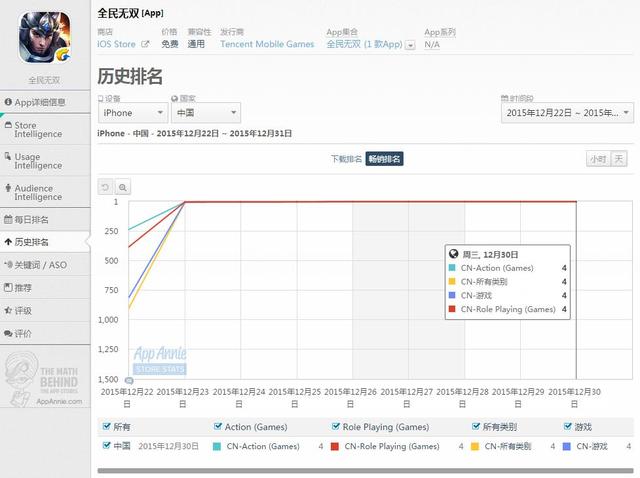
Task: Click the AppAnnie.com Math Behind banner
Action: pyautogui.click(x=44, y=379)
